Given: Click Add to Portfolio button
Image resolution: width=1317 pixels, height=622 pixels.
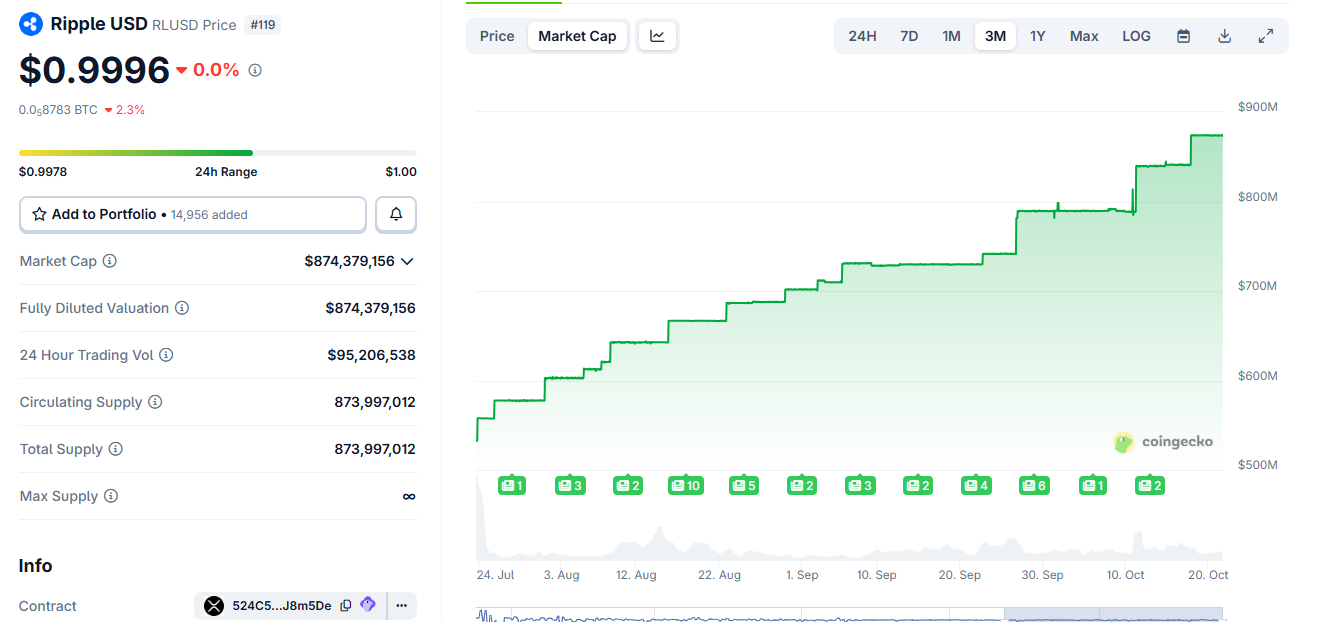Looking at the screenshot, I should coord(193,214).
